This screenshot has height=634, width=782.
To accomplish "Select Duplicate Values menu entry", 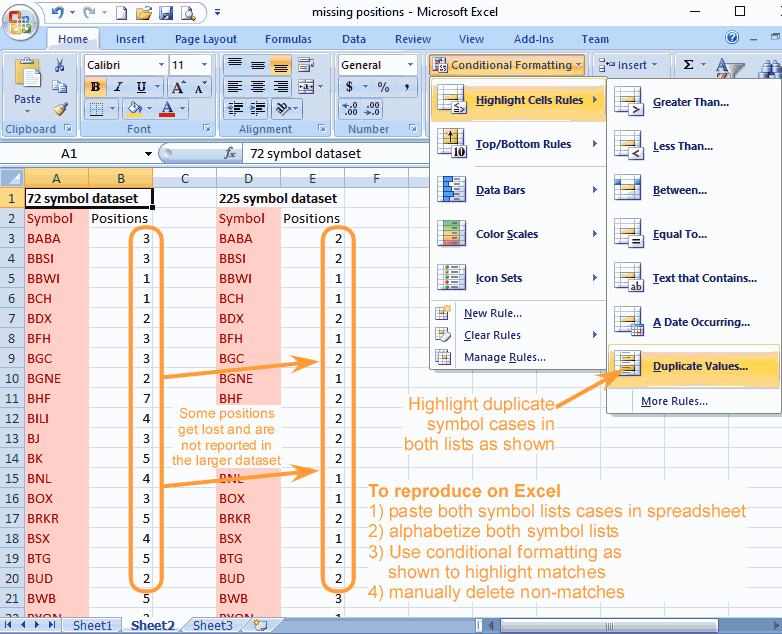I will click(699, 366).
